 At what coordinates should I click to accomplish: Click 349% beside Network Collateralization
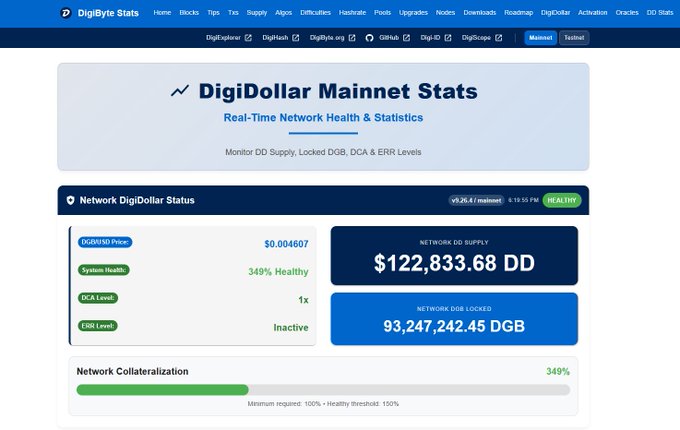[x=558, y=371]
